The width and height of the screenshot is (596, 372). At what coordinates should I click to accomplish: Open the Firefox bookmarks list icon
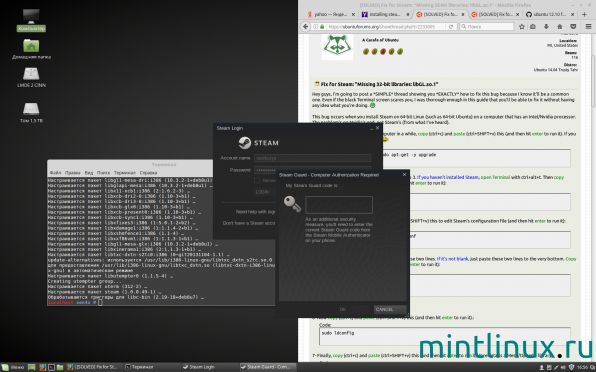click(x=533, y=27)
